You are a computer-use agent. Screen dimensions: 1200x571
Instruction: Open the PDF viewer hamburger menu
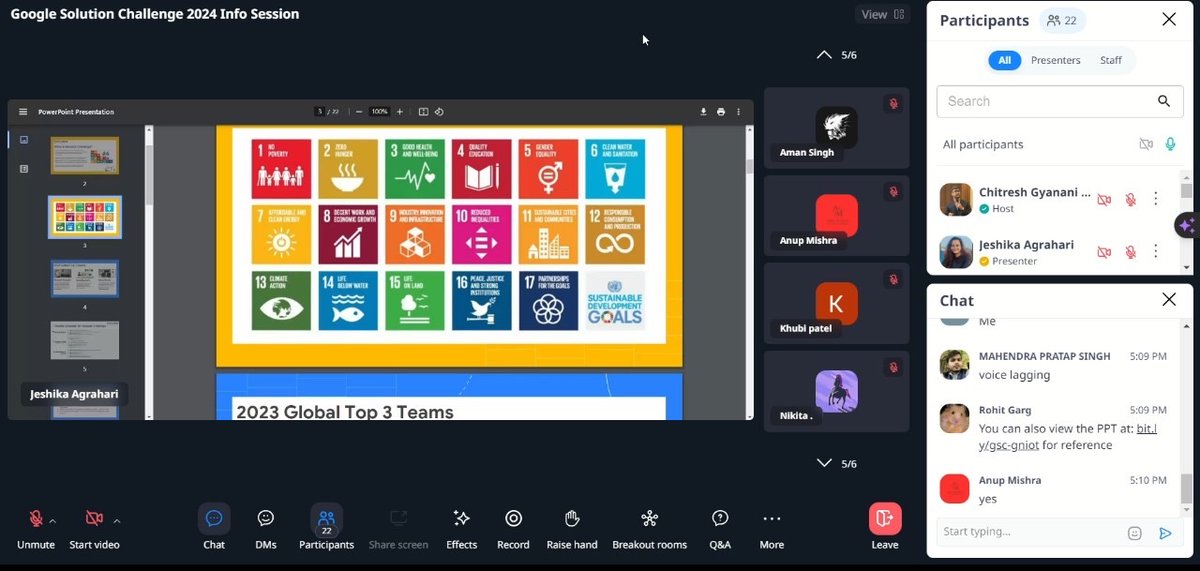tap(24, 112)
